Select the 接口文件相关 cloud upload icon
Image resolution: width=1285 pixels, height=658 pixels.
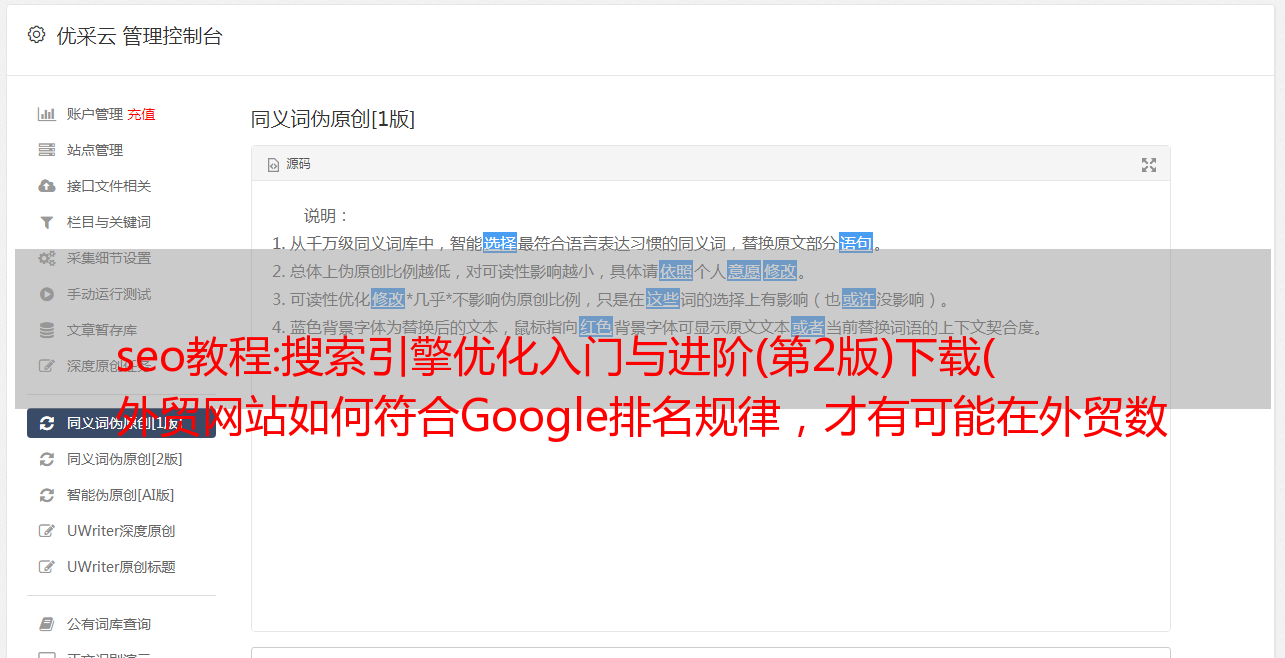[46, 186]
